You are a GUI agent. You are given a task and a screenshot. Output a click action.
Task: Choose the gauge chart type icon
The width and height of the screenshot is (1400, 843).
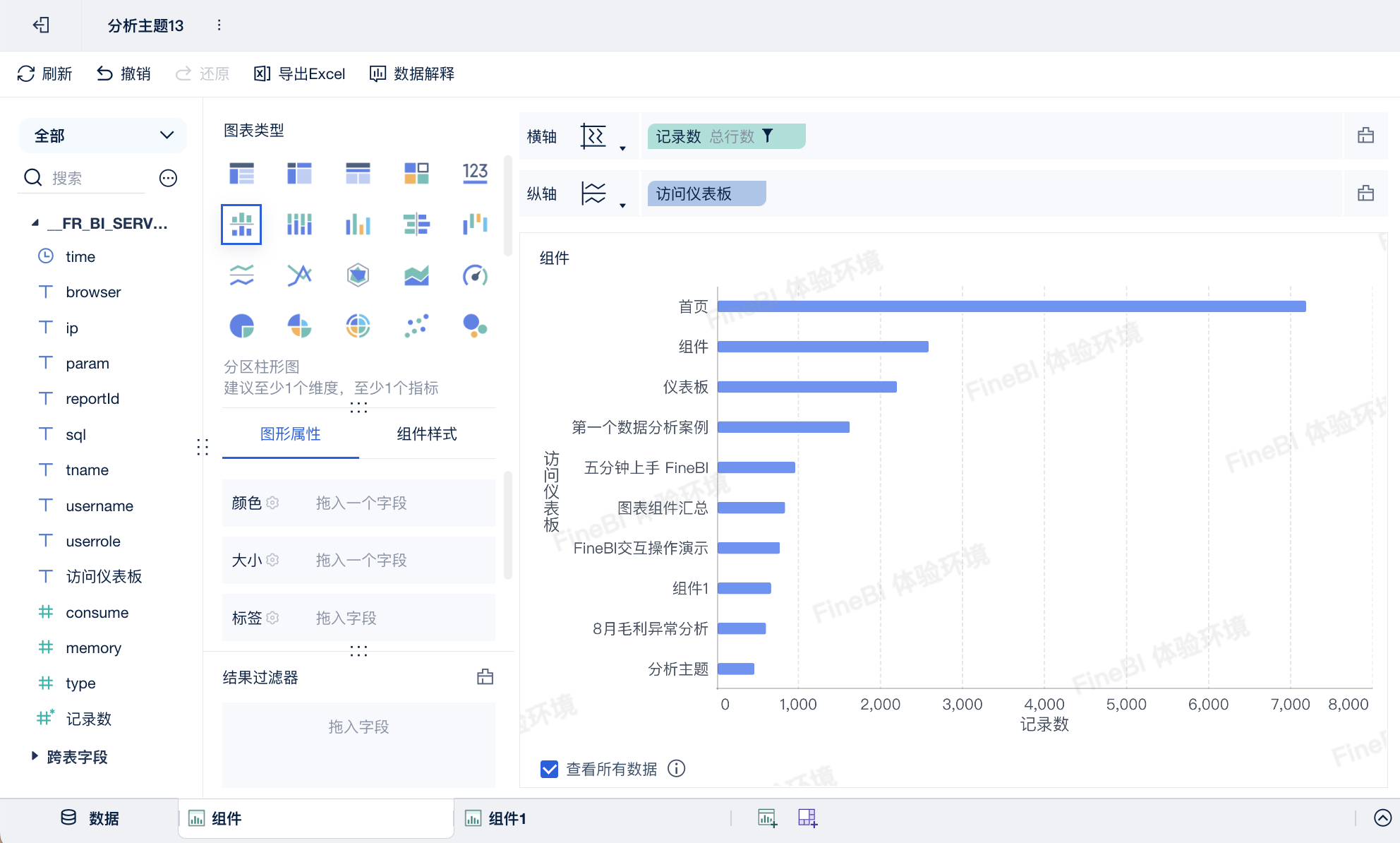475,275
